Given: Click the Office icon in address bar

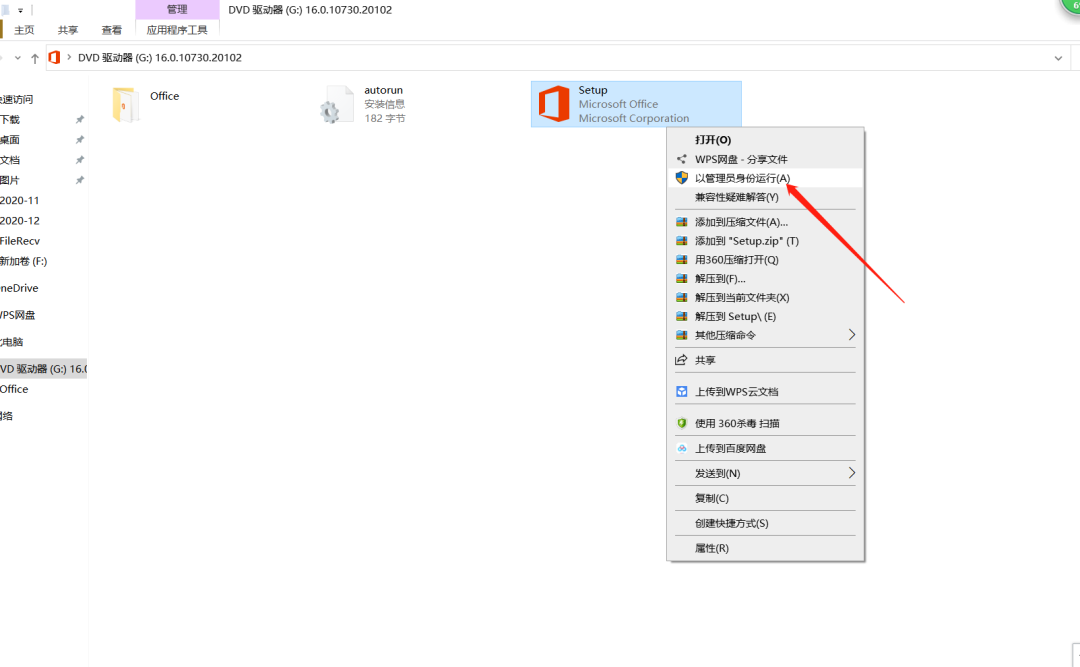Looking at the screenshot, I should point(54,57).
